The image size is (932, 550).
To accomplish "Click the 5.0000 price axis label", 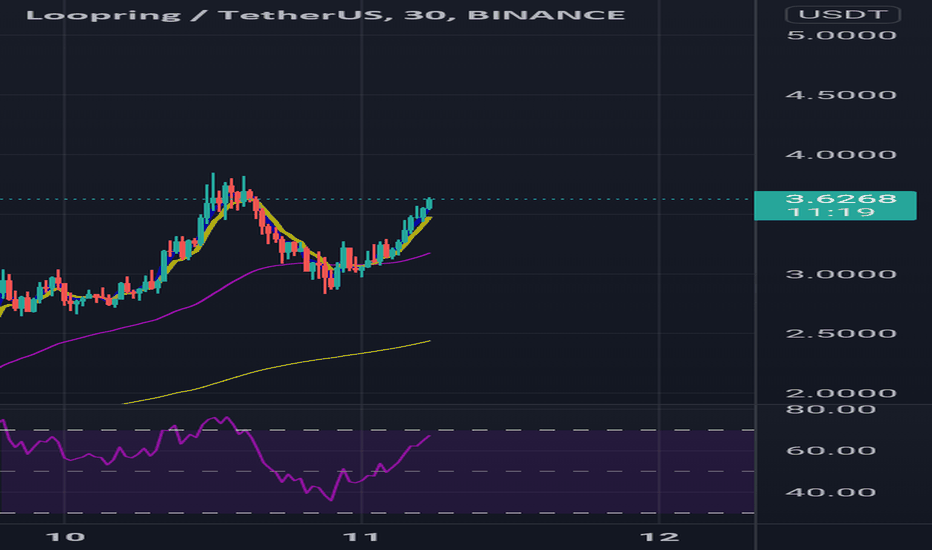I will click(841, 36).
